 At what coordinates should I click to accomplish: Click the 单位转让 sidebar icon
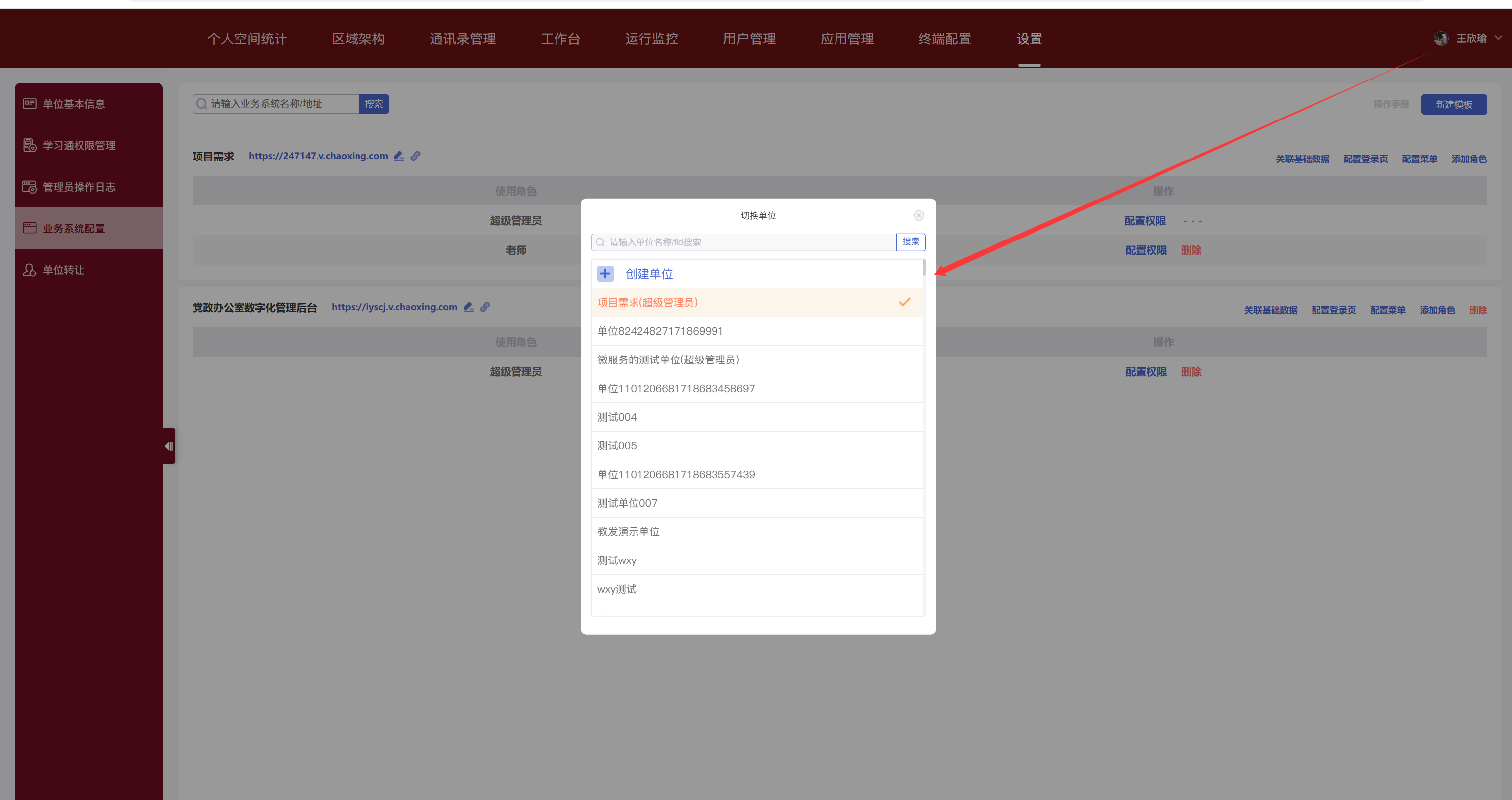(29, 270)
